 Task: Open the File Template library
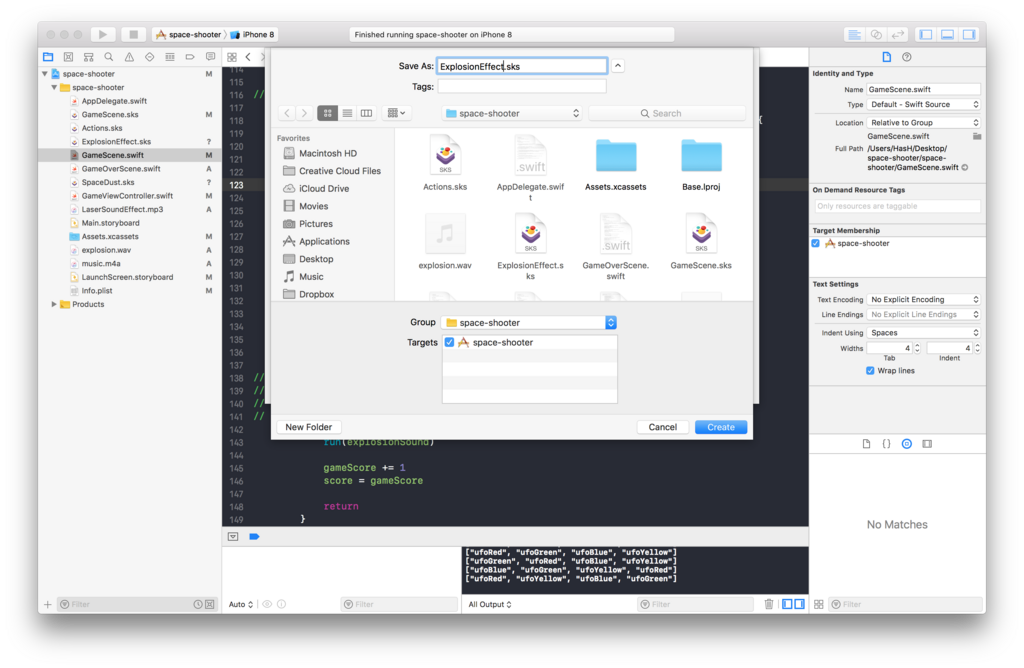pos(867,444)
